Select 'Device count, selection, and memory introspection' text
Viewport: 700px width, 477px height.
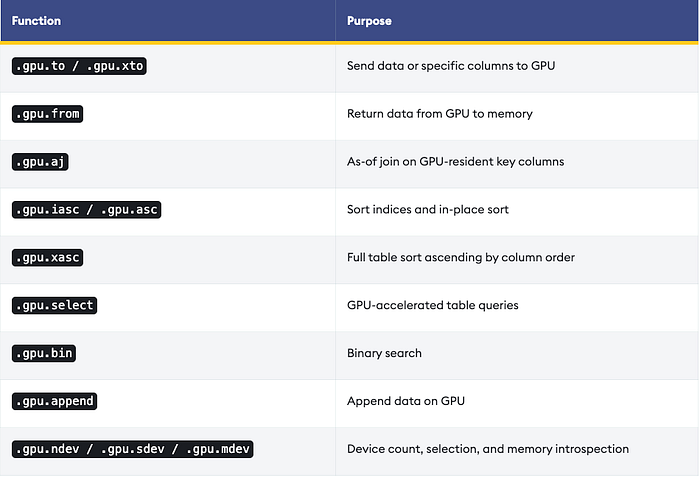click(x=488, y=449)
